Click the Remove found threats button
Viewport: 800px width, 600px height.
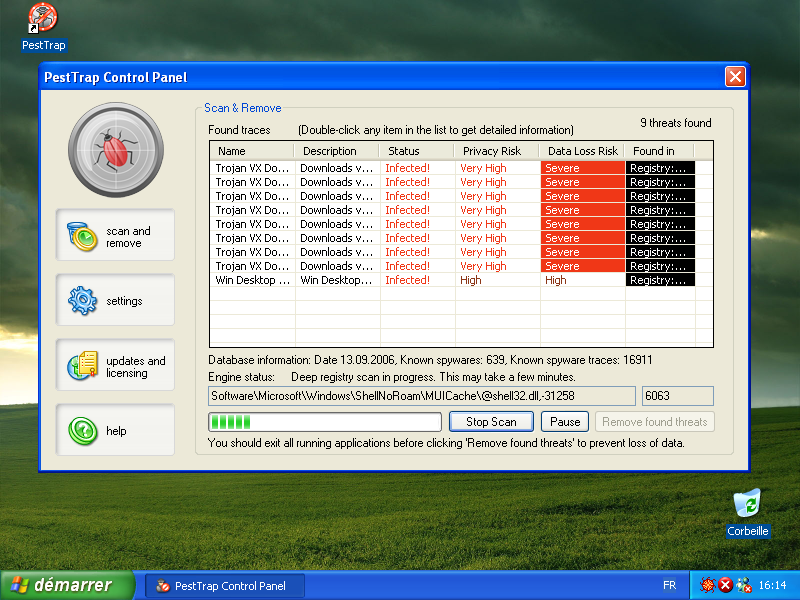(655, 422)
